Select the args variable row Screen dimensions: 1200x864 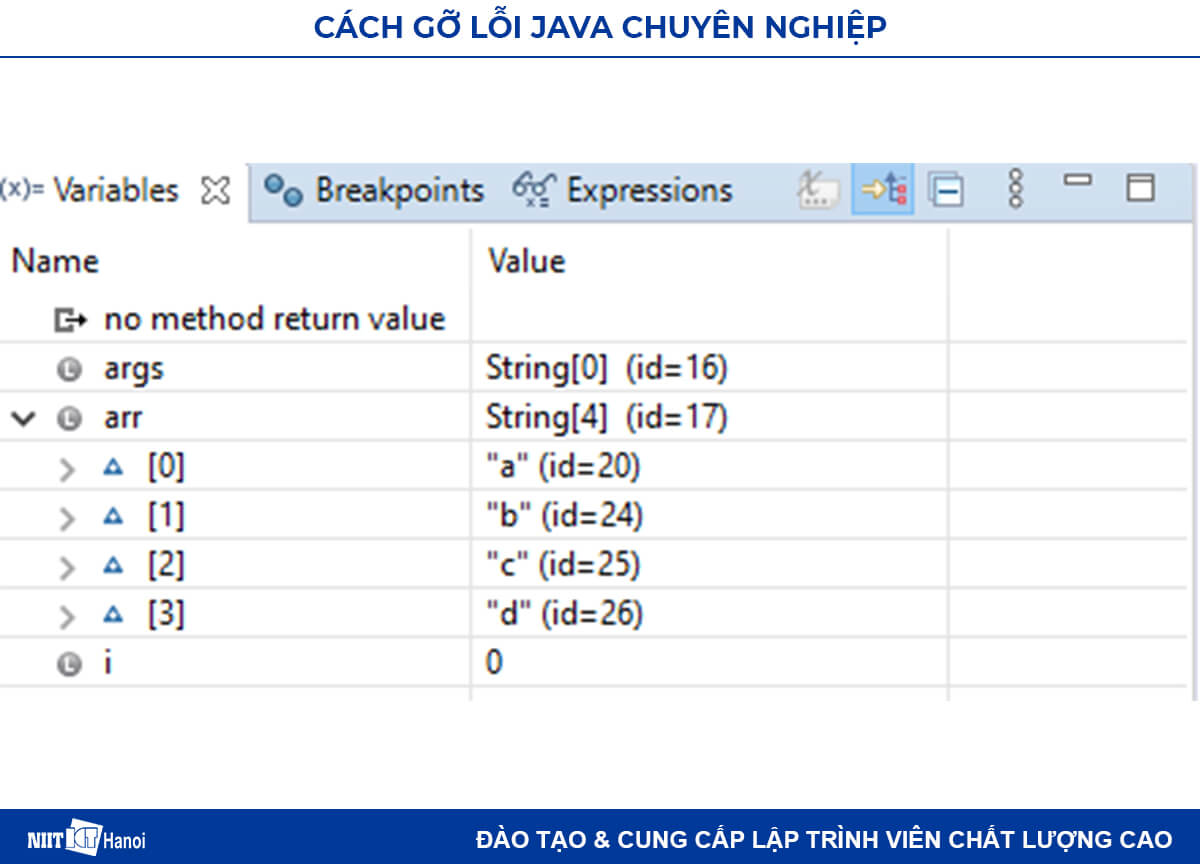pyautogui.click(x=133, y=369)
